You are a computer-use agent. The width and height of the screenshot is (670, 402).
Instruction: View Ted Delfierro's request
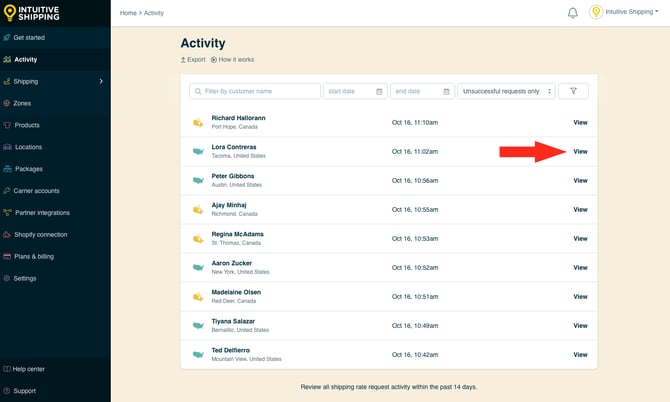(580, 355)
